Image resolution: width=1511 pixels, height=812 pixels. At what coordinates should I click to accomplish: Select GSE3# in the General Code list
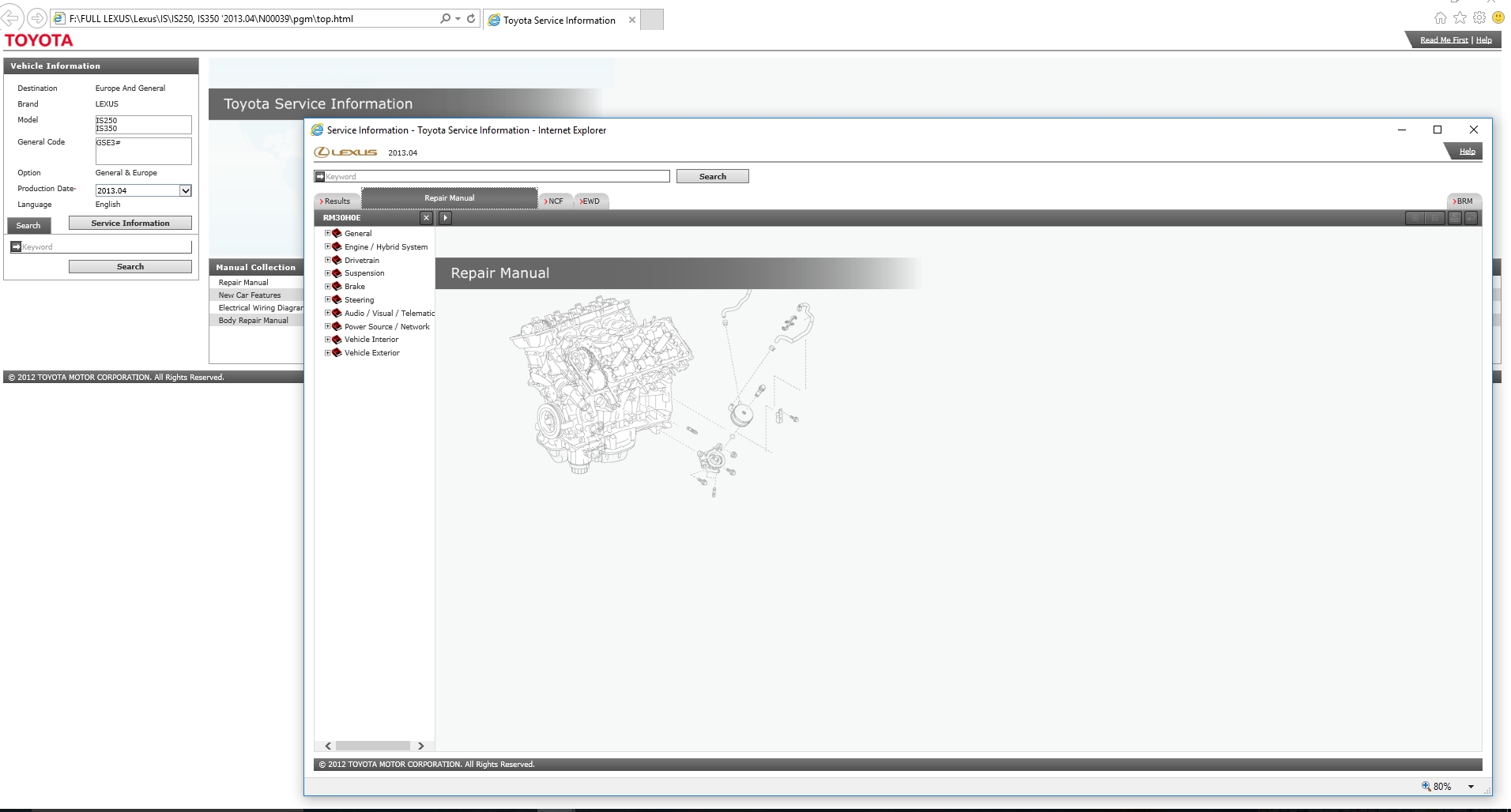click(x=108, y=143)
